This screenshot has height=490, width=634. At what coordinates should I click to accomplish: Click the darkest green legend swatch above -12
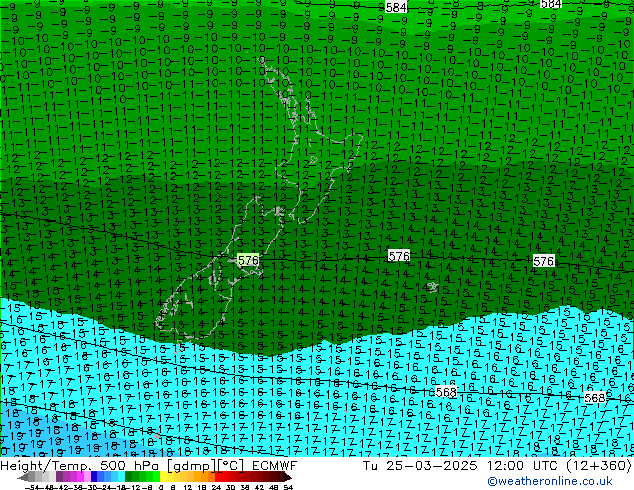coord(128,476)
